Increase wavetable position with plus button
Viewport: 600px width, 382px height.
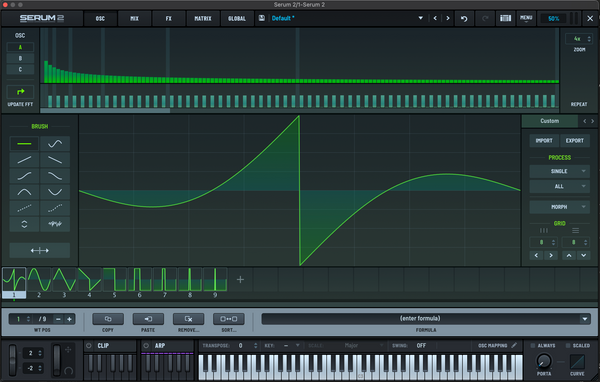[x=70, y=319]
